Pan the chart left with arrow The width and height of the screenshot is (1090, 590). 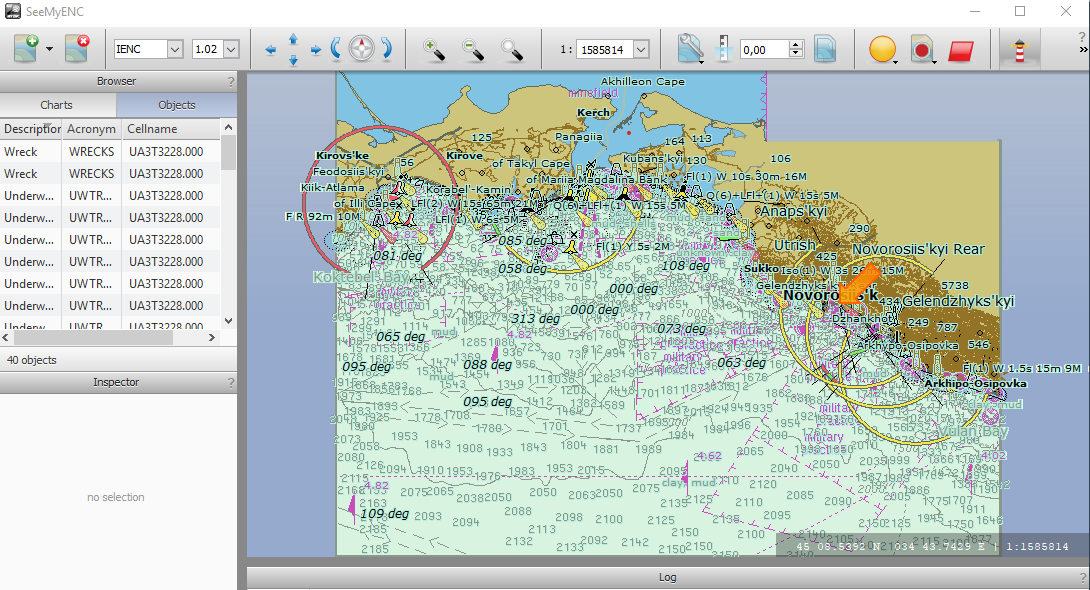[x=270, y=49]
